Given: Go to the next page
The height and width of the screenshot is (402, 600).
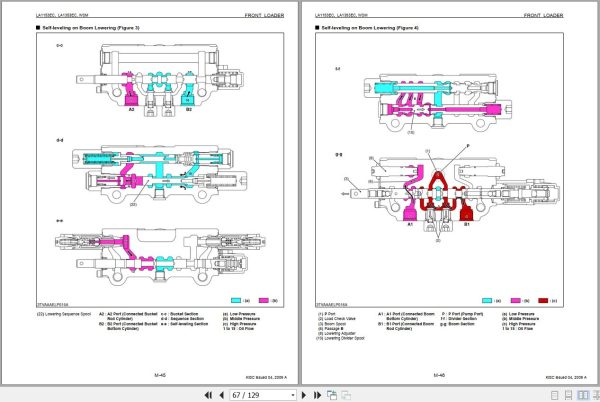Looking at the screenshot, I should (x=304, y=395).
